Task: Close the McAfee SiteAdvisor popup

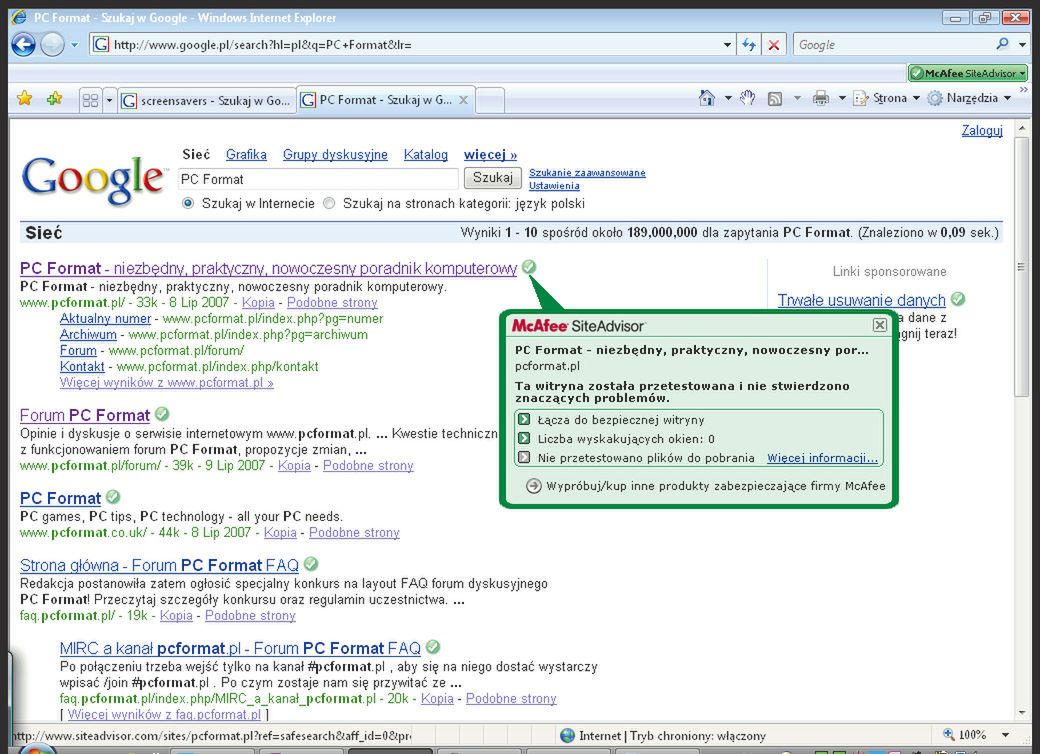Action: coord(879,325)
